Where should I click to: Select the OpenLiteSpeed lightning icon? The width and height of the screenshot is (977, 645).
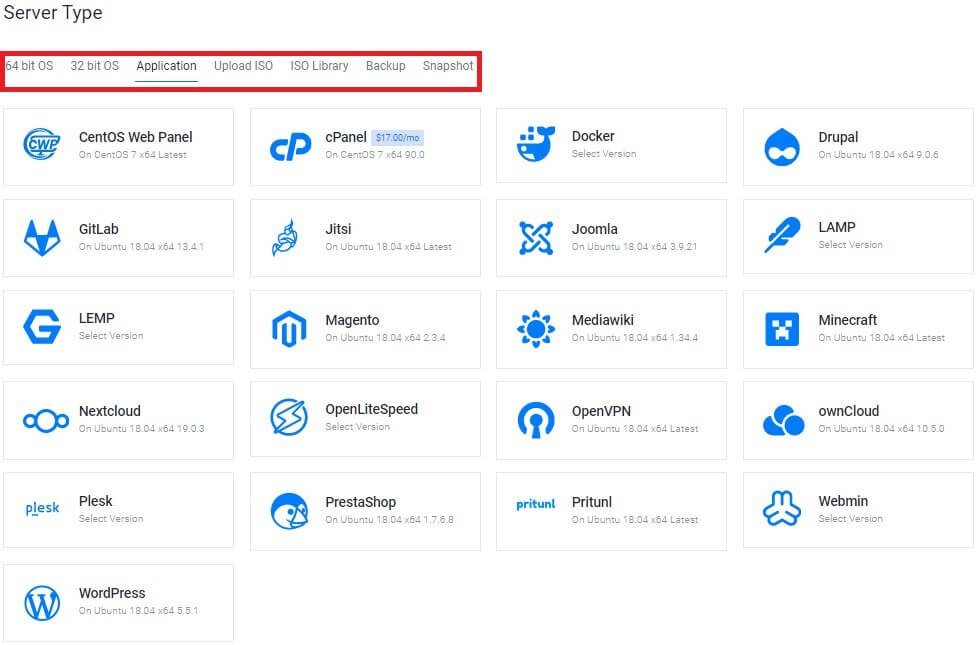289,417
